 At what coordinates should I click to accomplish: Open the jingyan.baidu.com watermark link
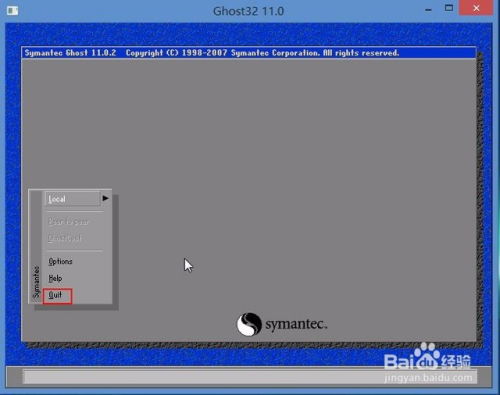point(428,378)
